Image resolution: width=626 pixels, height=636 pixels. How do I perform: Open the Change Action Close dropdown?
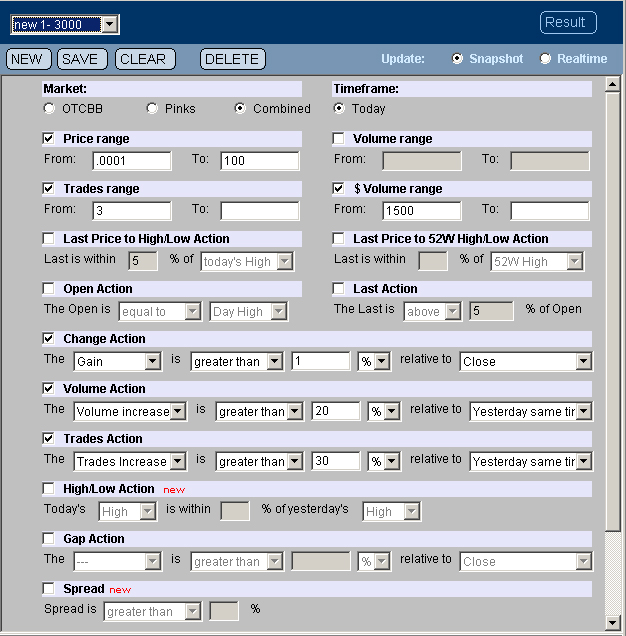tap(526, 361)
